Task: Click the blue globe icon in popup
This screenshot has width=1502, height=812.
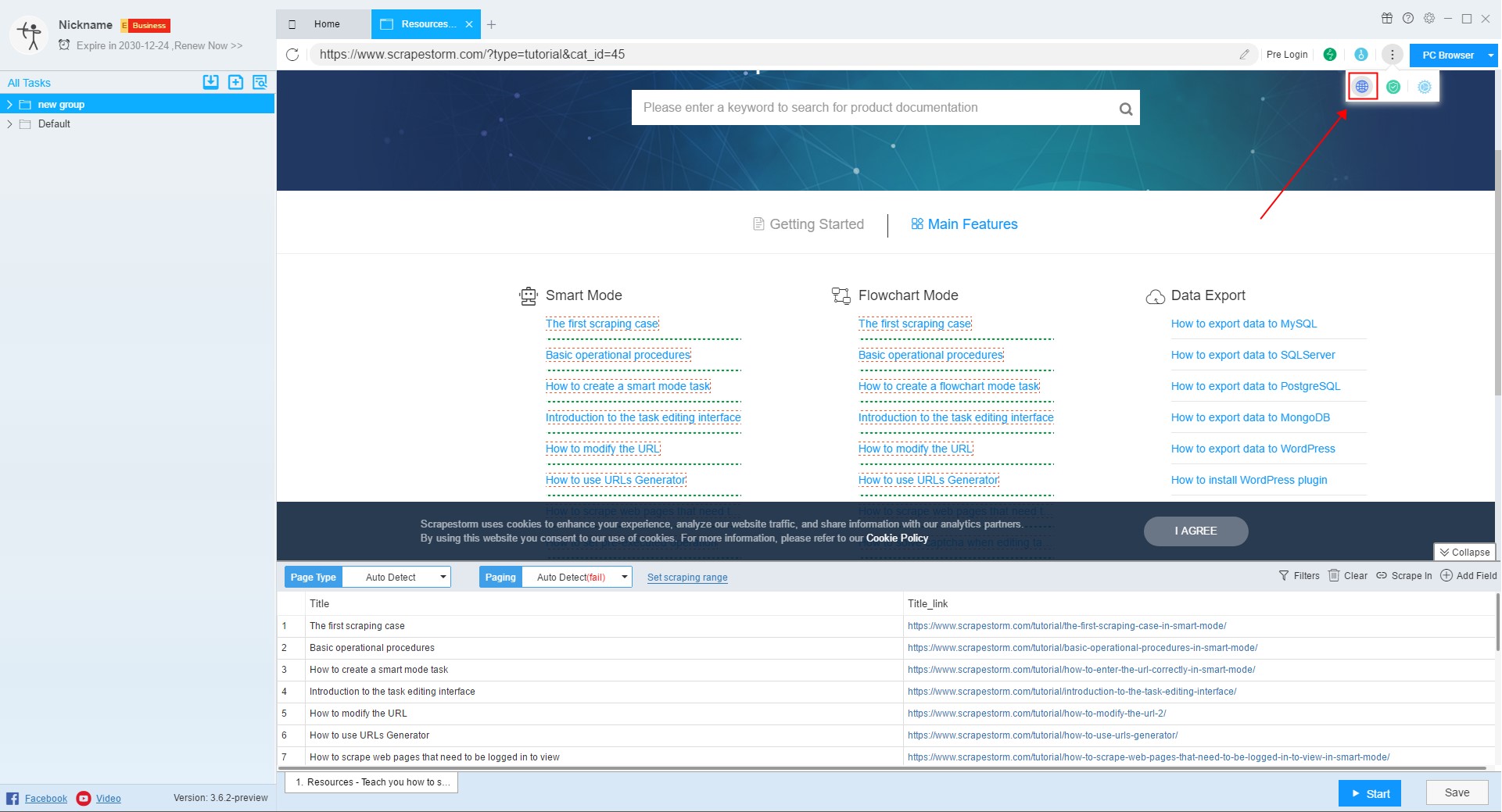Action: pos(1362,87)
